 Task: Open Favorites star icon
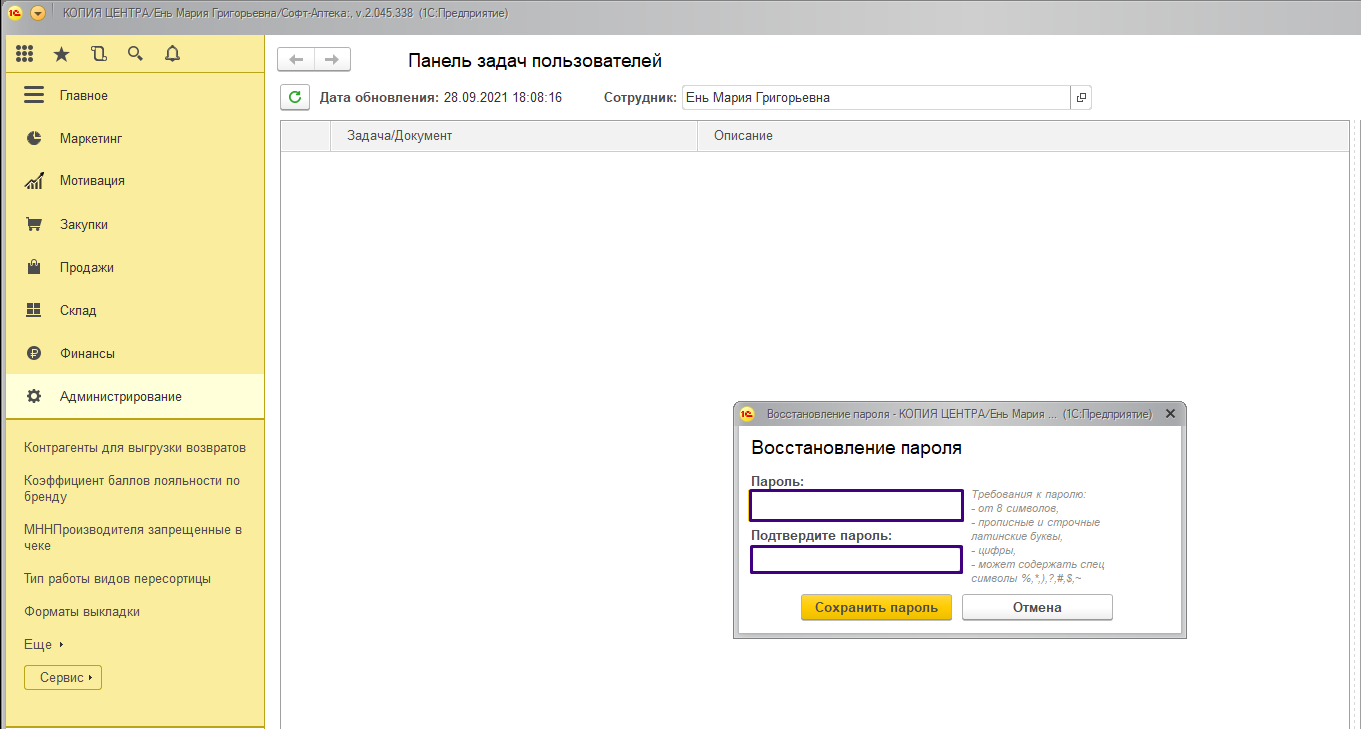(61, 54)
